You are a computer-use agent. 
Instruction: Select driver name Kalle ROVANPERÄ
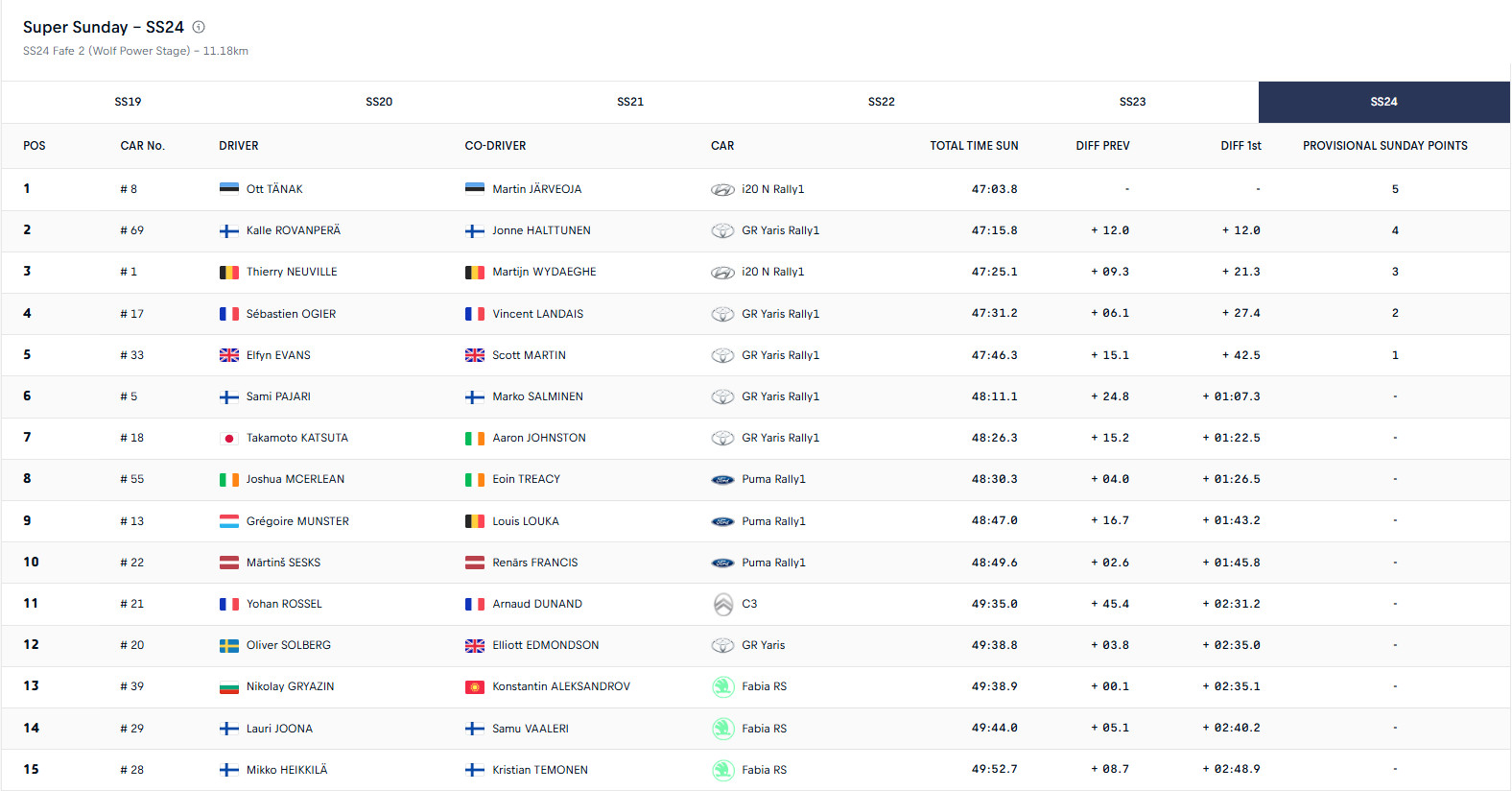pyautogui.click(x=294, y=230)
